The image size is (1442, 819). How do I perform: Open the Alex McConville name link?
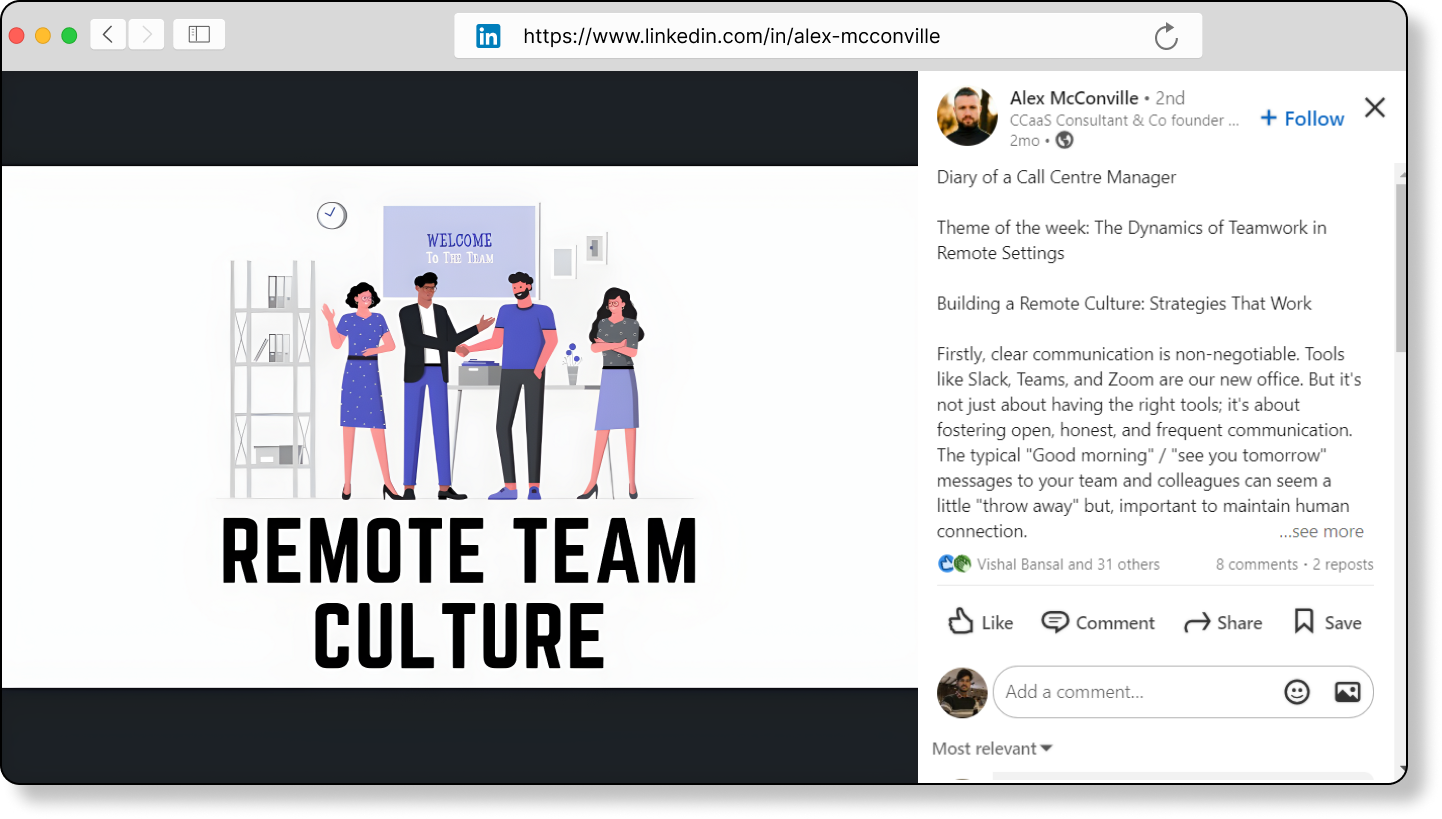1074,98
